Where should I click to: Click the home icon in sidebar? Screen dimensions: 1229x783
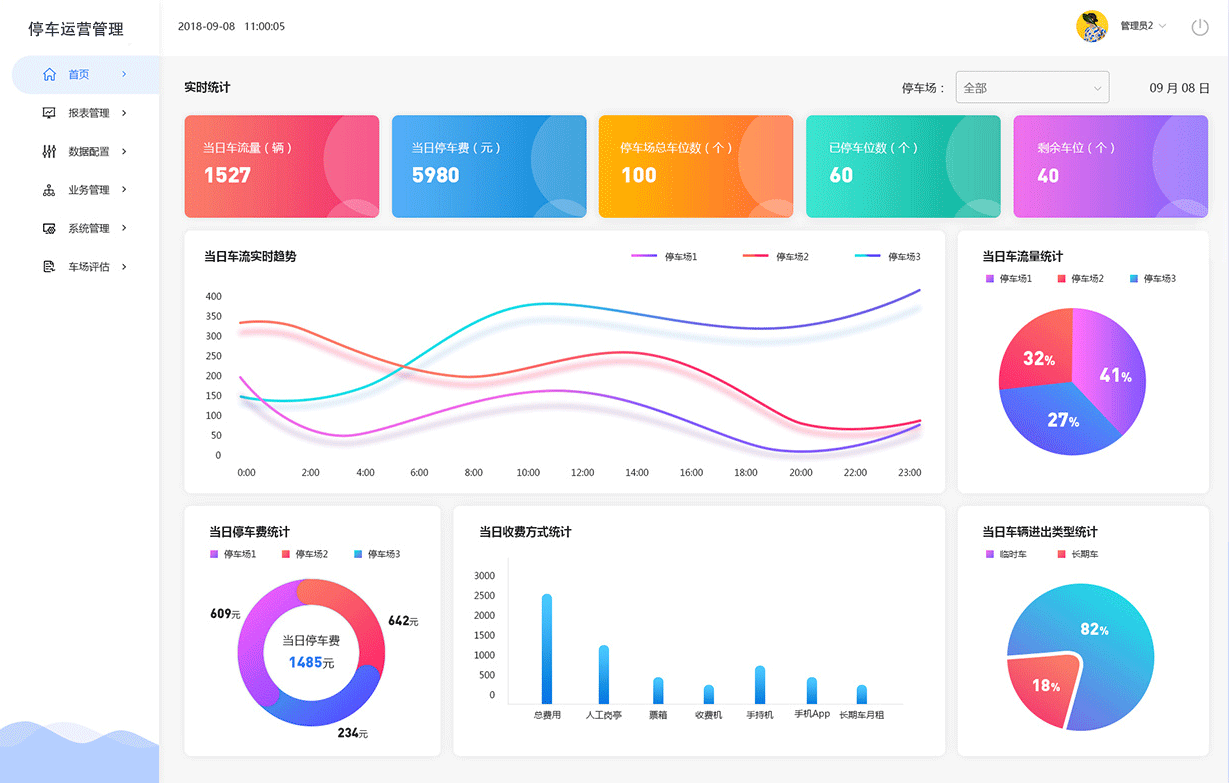click(49, 74)
